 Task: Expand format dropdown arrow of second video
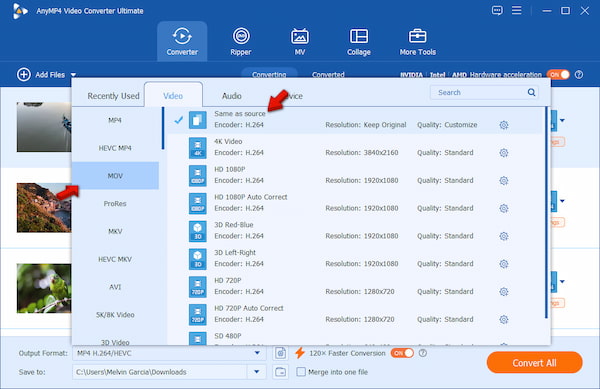coord(562,201)
